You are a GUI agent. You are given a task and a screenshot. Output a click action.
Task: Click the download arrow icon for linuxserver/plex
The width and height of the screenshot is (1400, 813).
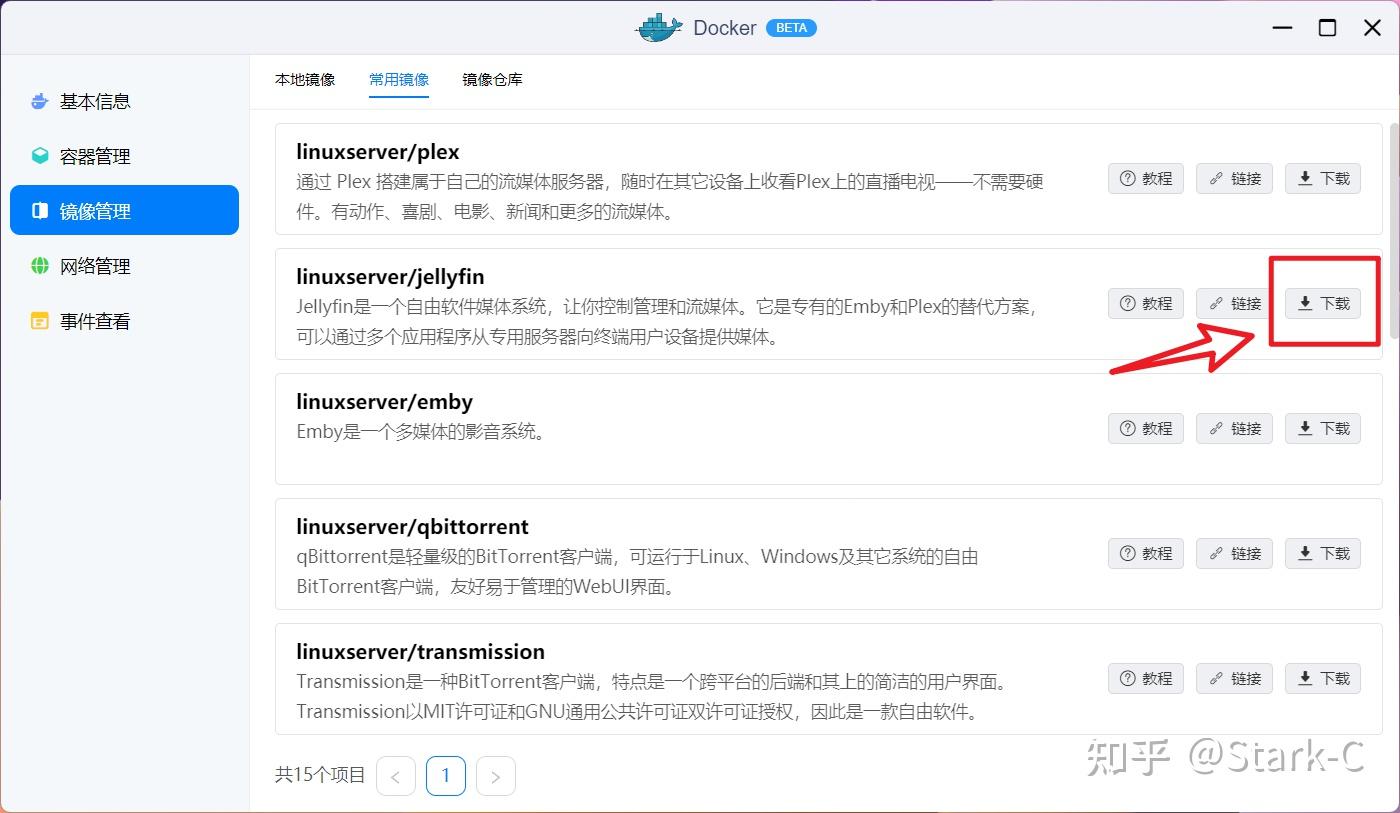(x=1305, y=178)
